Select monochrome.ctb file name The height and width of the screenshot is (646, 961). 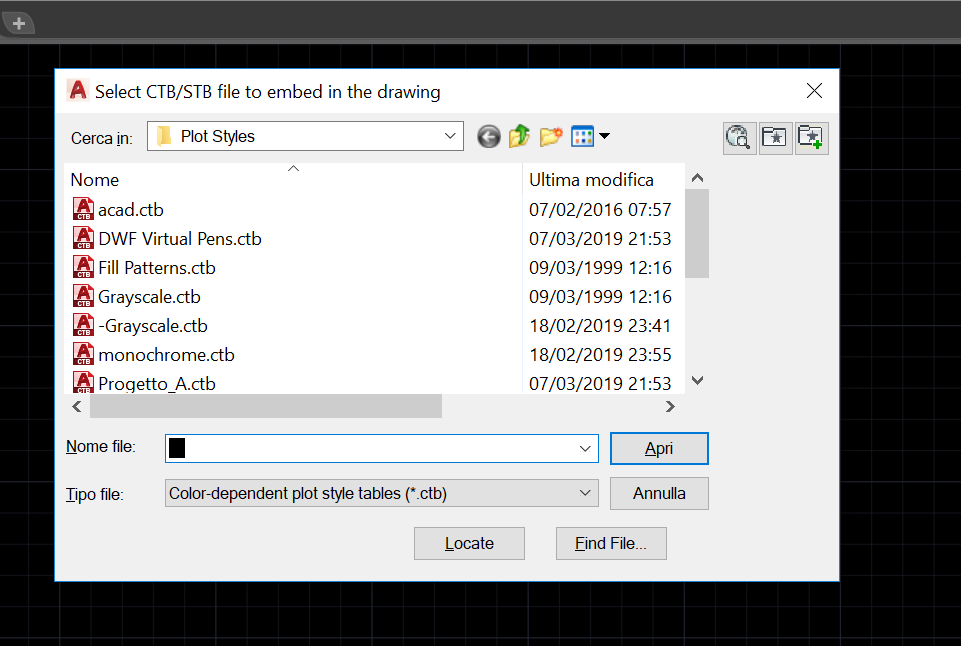click(167, 355)
